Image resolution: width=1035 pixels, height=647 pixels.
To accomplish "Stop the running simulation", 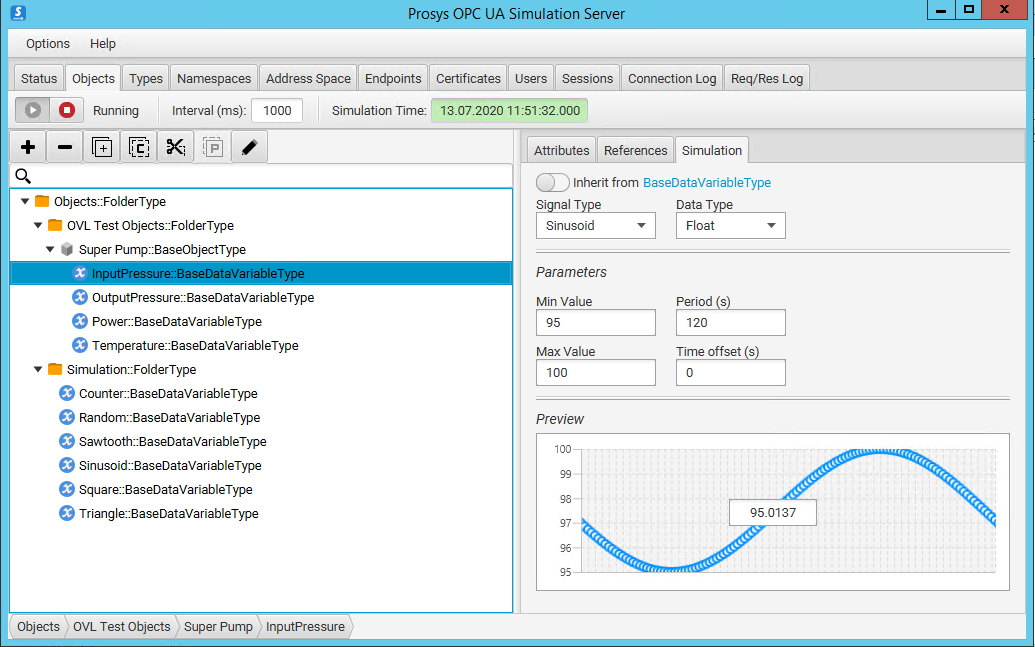I will pyautogui.click(x=67, y=110).
